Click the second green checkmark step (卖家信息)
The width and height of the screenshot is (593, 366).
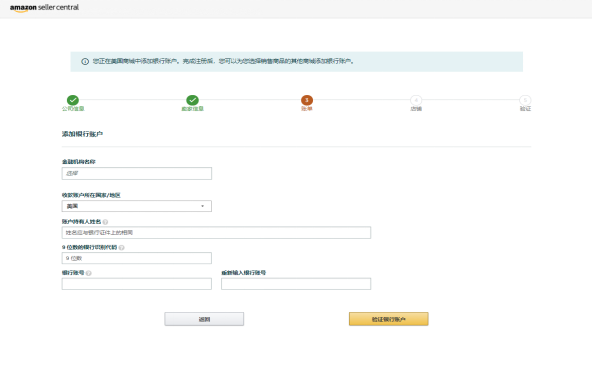[x=192, y=100]
